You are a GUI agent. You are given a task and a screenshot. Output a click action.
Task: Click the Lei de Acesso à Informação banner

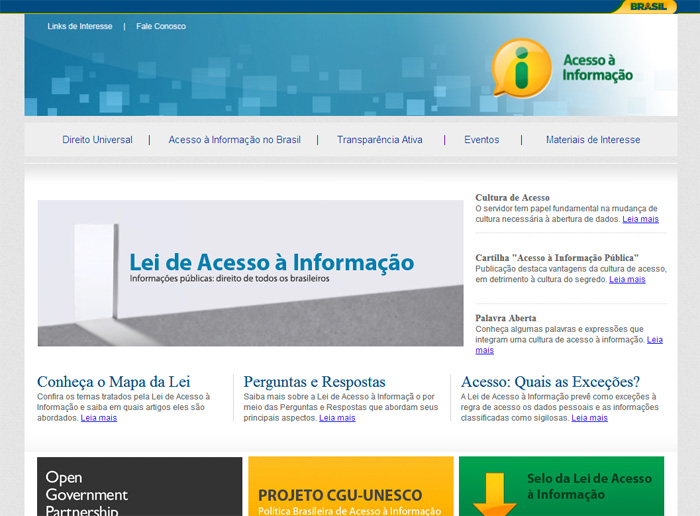pyautogui.click(x=250, y=273)
